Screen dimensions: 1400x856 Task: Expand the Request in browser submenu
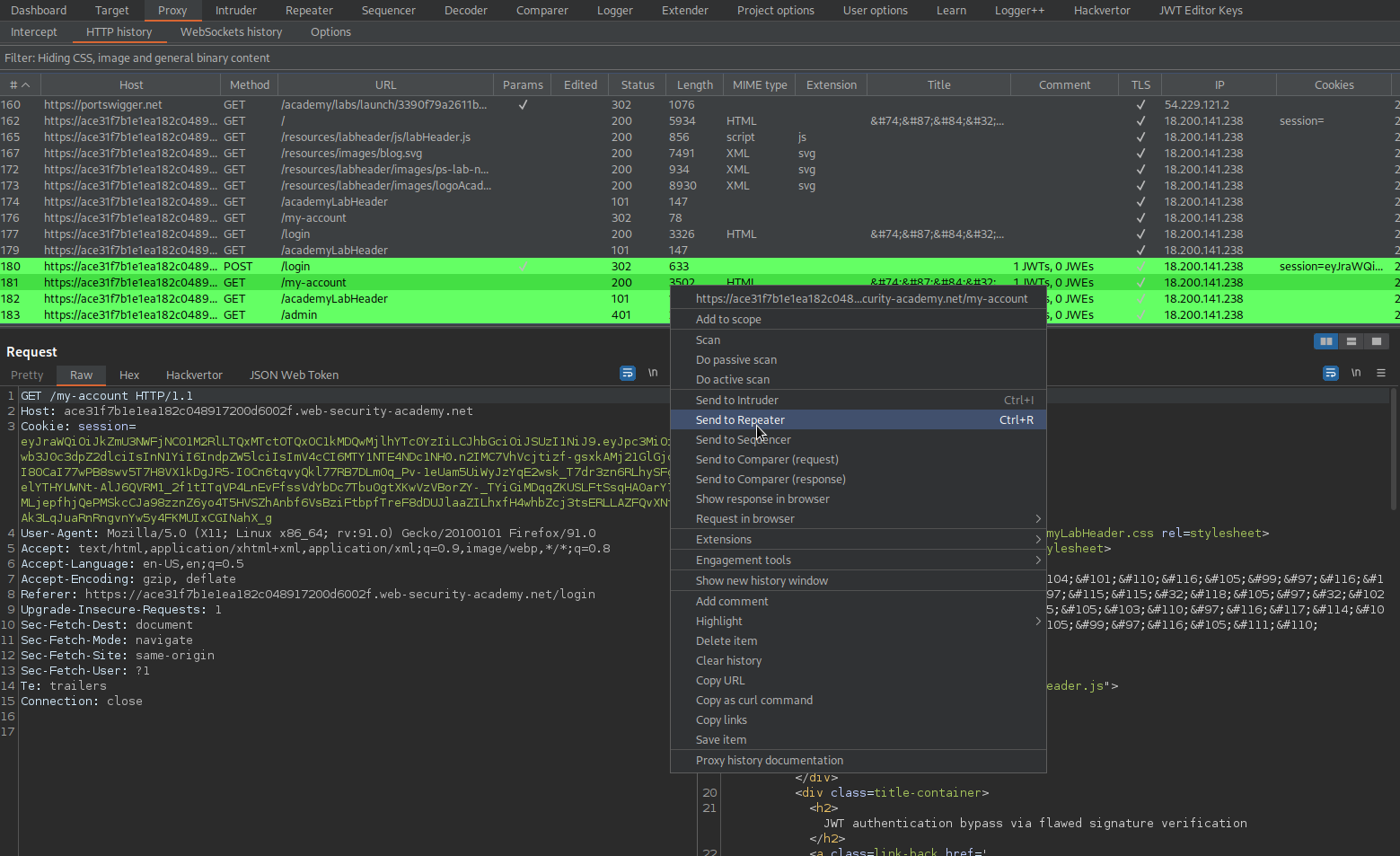click(858, 519)
